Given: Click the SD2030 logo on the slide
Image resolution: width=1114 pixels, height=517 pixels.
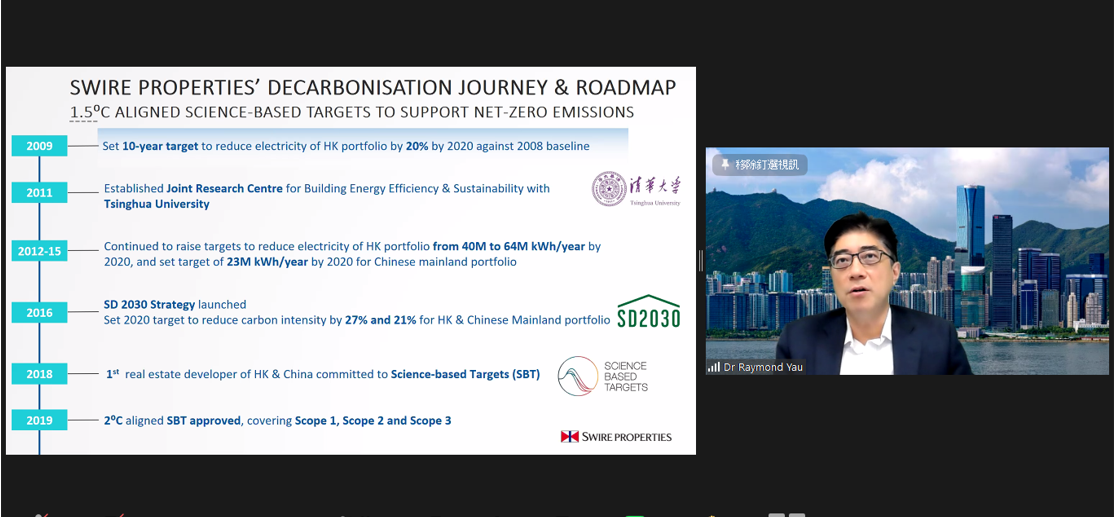Looking at the screenshot, I should 648,311.
